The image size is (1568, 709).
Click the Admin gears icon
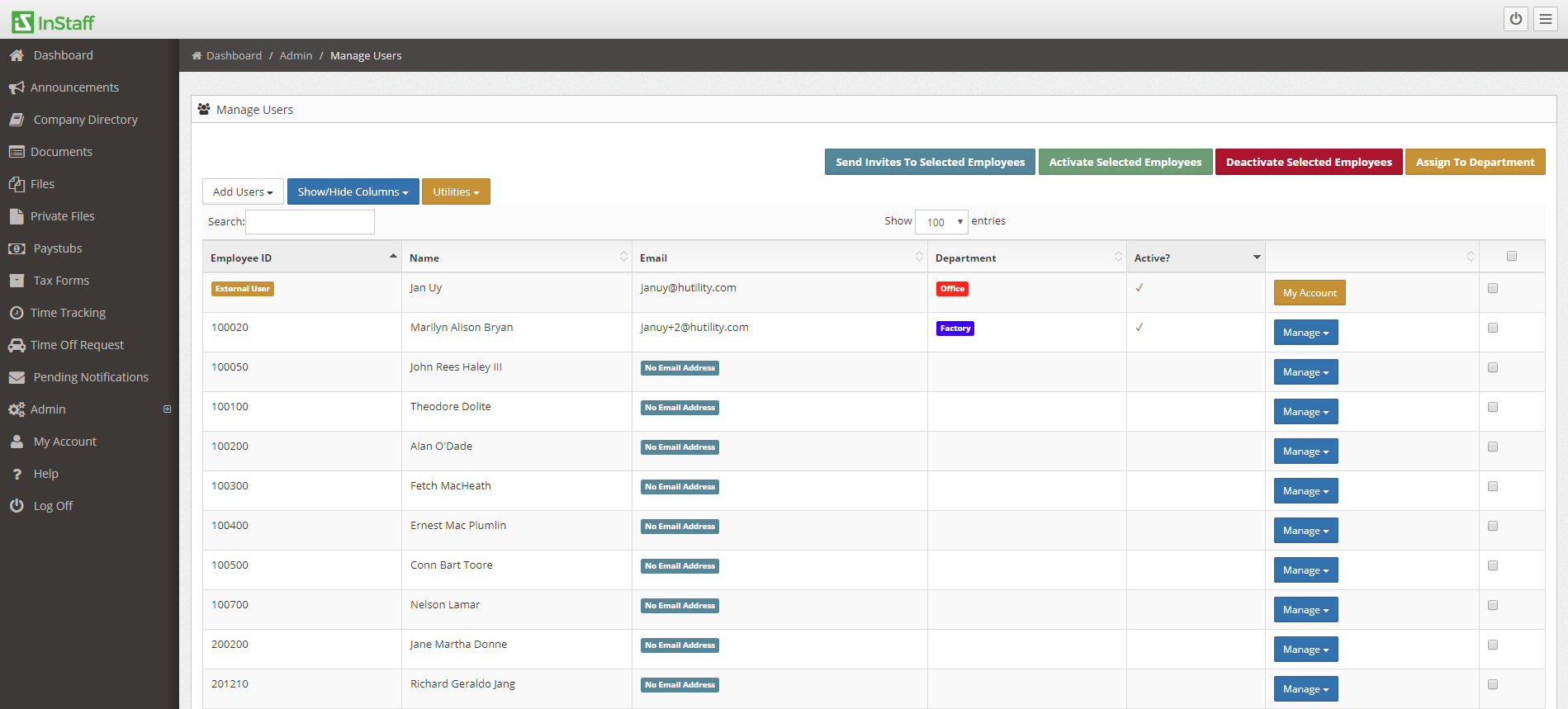[x=17, y=409]
